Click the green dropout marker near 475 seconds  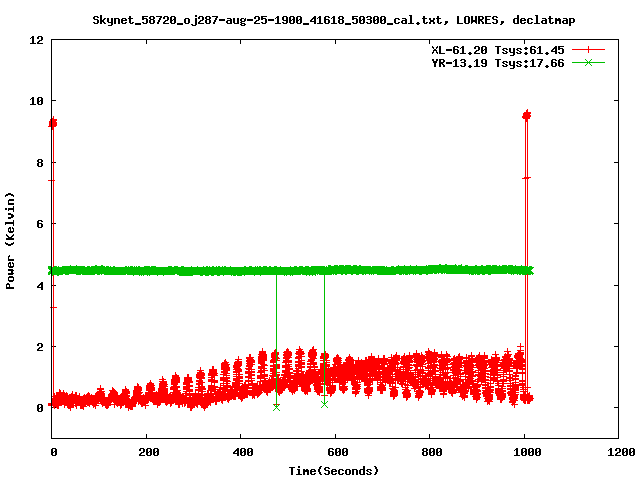point(276,407)
